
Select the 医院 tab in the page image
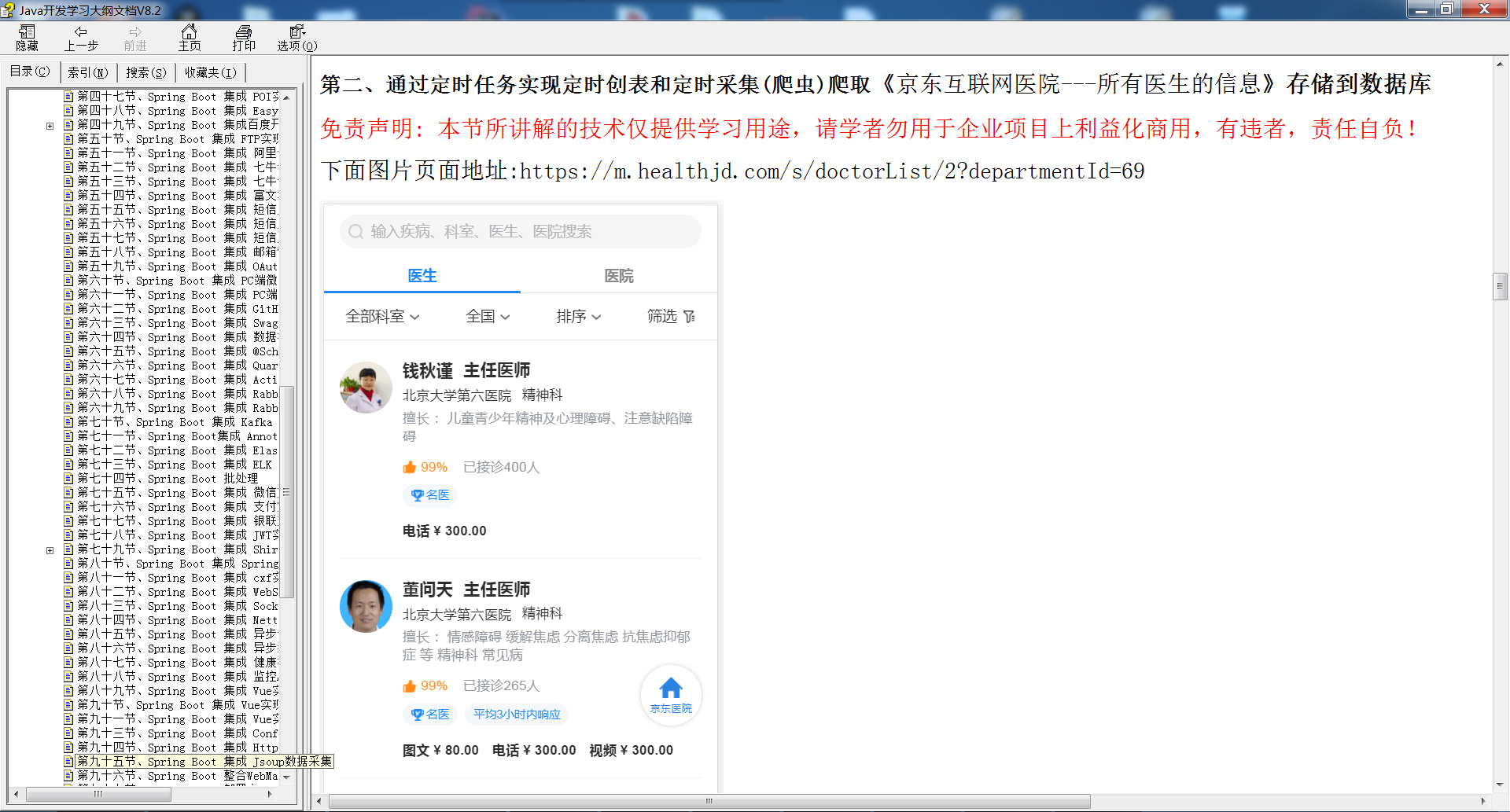[x=619, y=276]
